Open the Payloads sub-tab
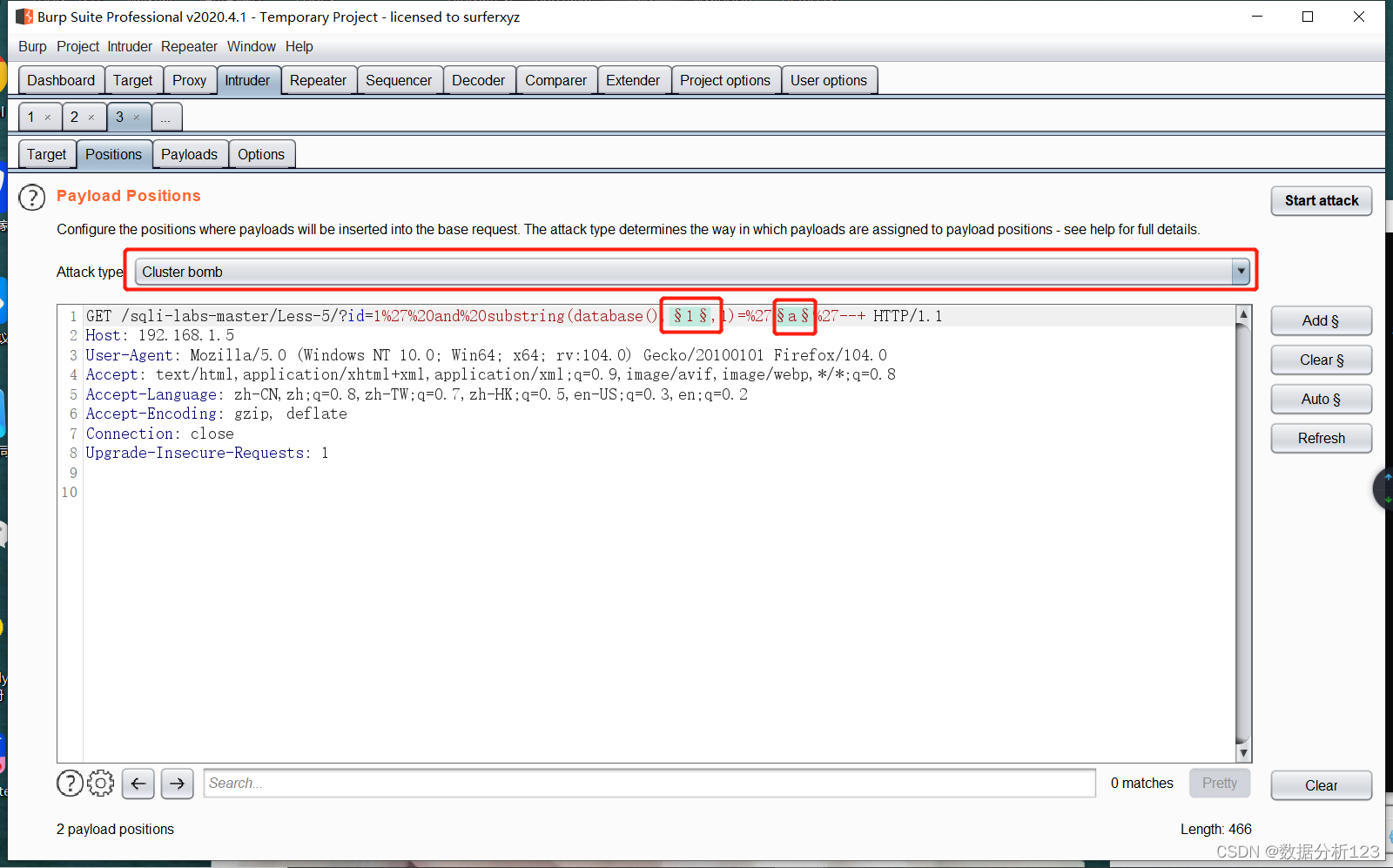Screen dimensions: 1393x868 [x=190, y=154]
